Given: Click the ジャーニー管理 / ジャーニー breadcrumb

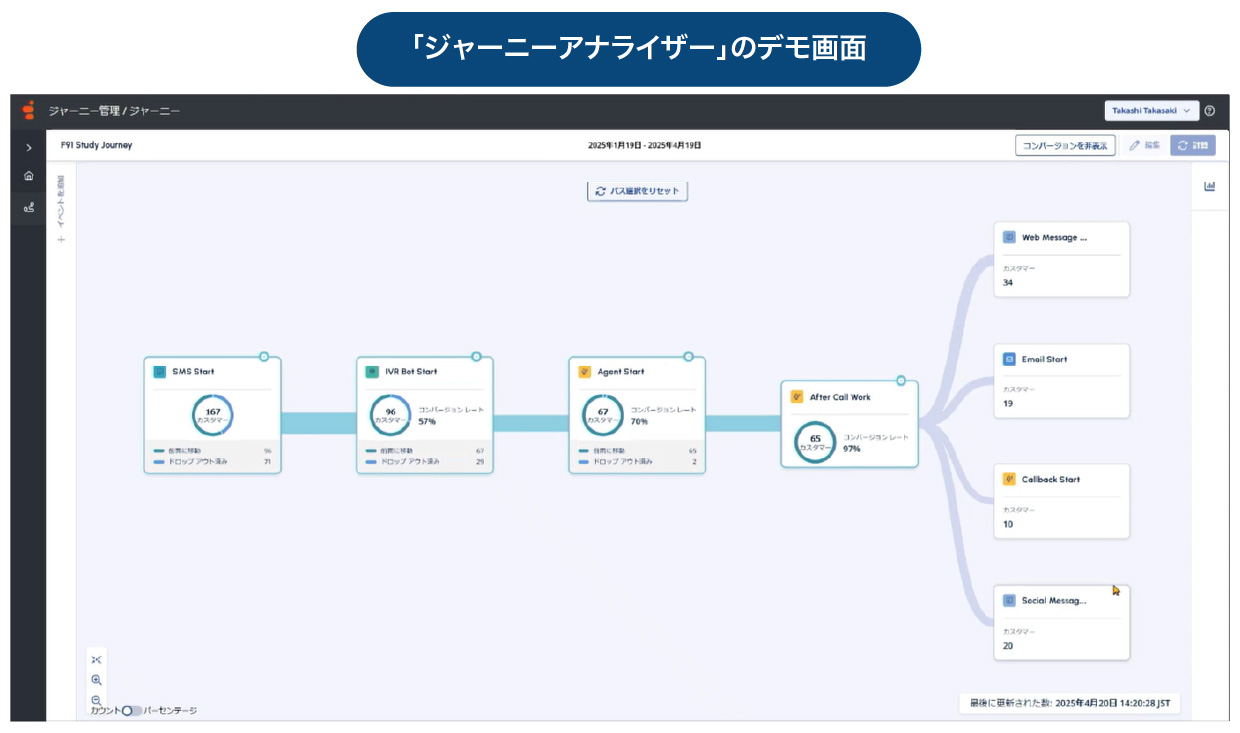Looking at the screenshot, I should (x=115, y=111).
